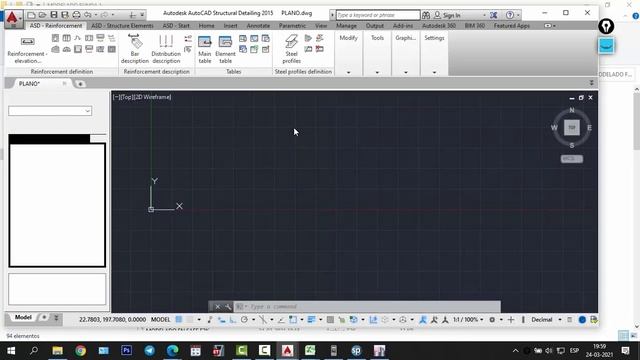
Task: Insert a Main table
Action: tap(204, 49)
